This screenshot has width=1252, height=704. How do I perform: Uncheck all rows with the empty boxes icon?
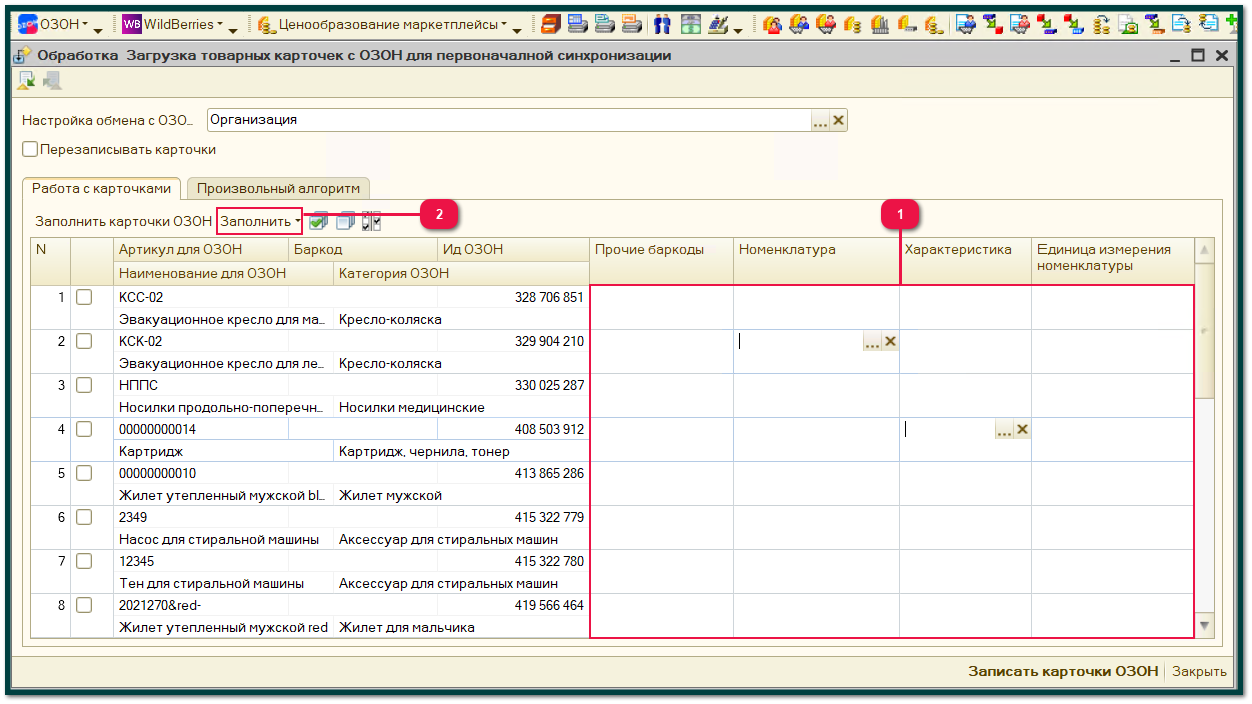(x=345, y=221)
